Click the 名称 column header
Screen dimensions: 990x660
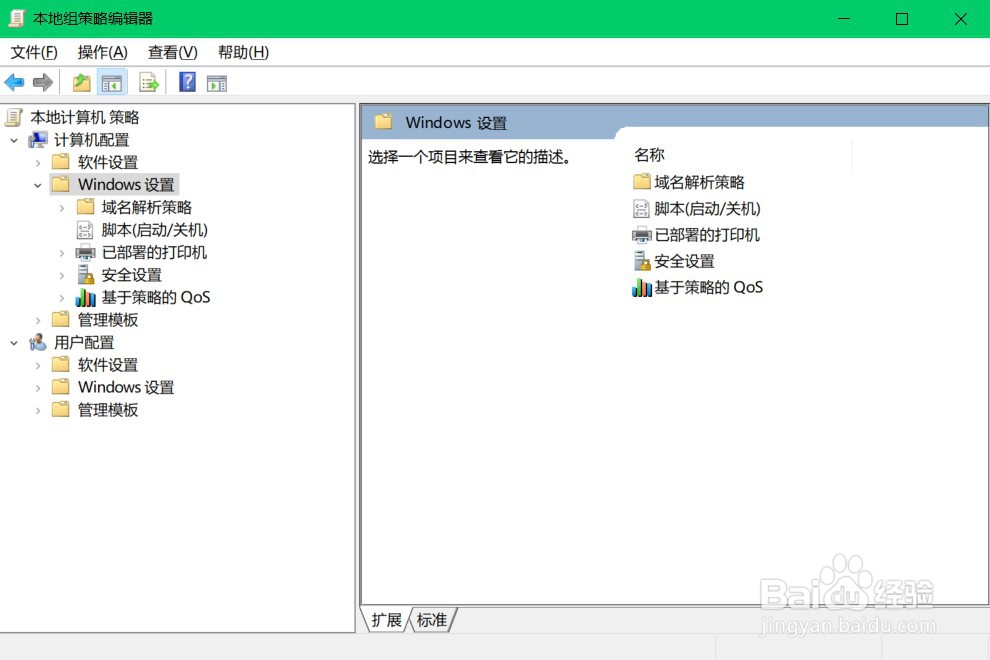pos(650,154)
